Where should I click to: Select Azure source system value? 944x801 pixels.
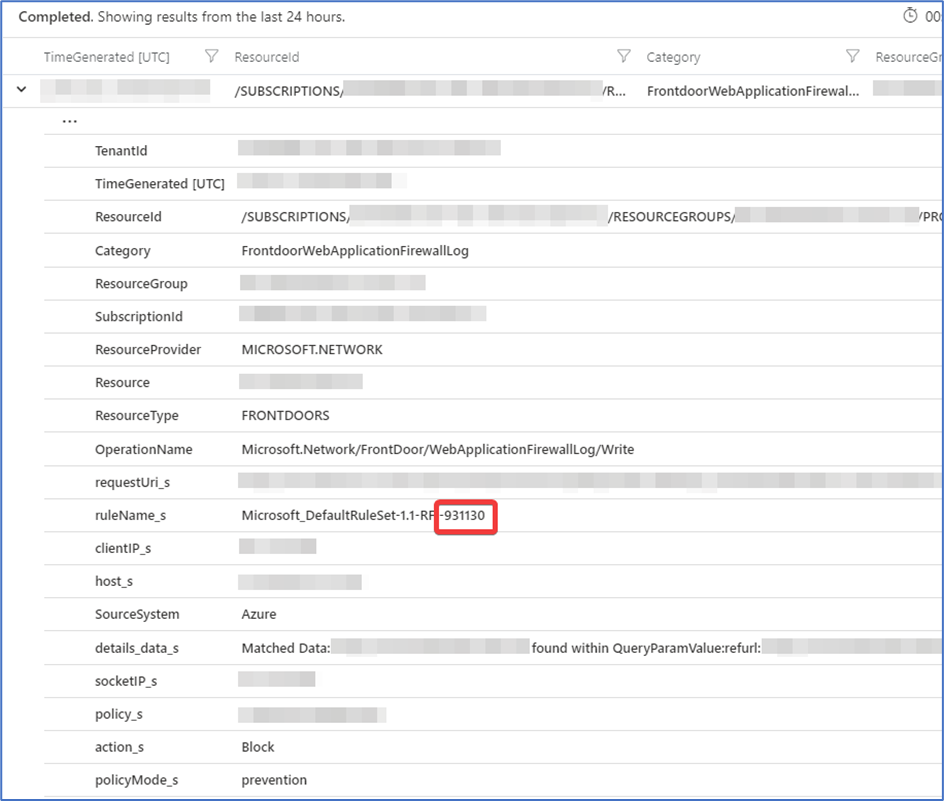point(259,614)
